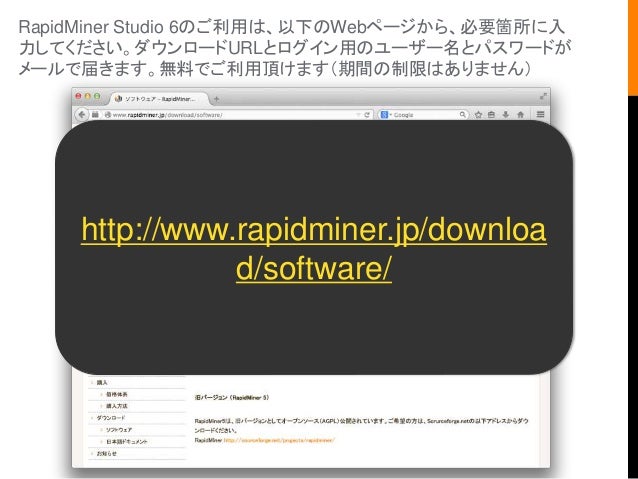Viewport: 638px width, 479px height.
Task: Open the yellow rapidminer.jp download link
Action: (x=314, y=248)
